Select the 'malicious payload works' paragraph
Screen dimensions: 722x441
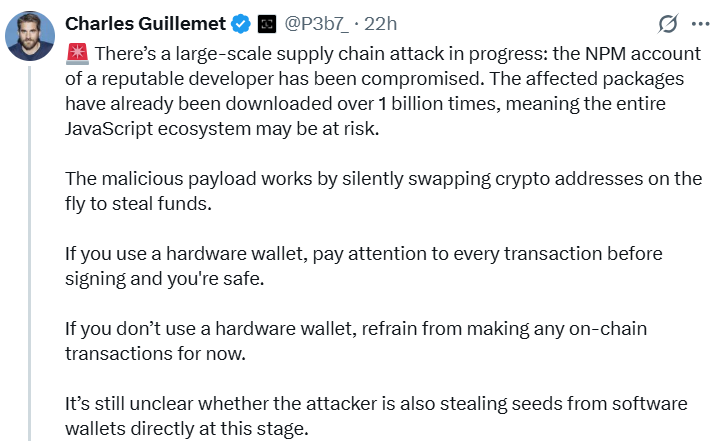(x=383, y=191)
